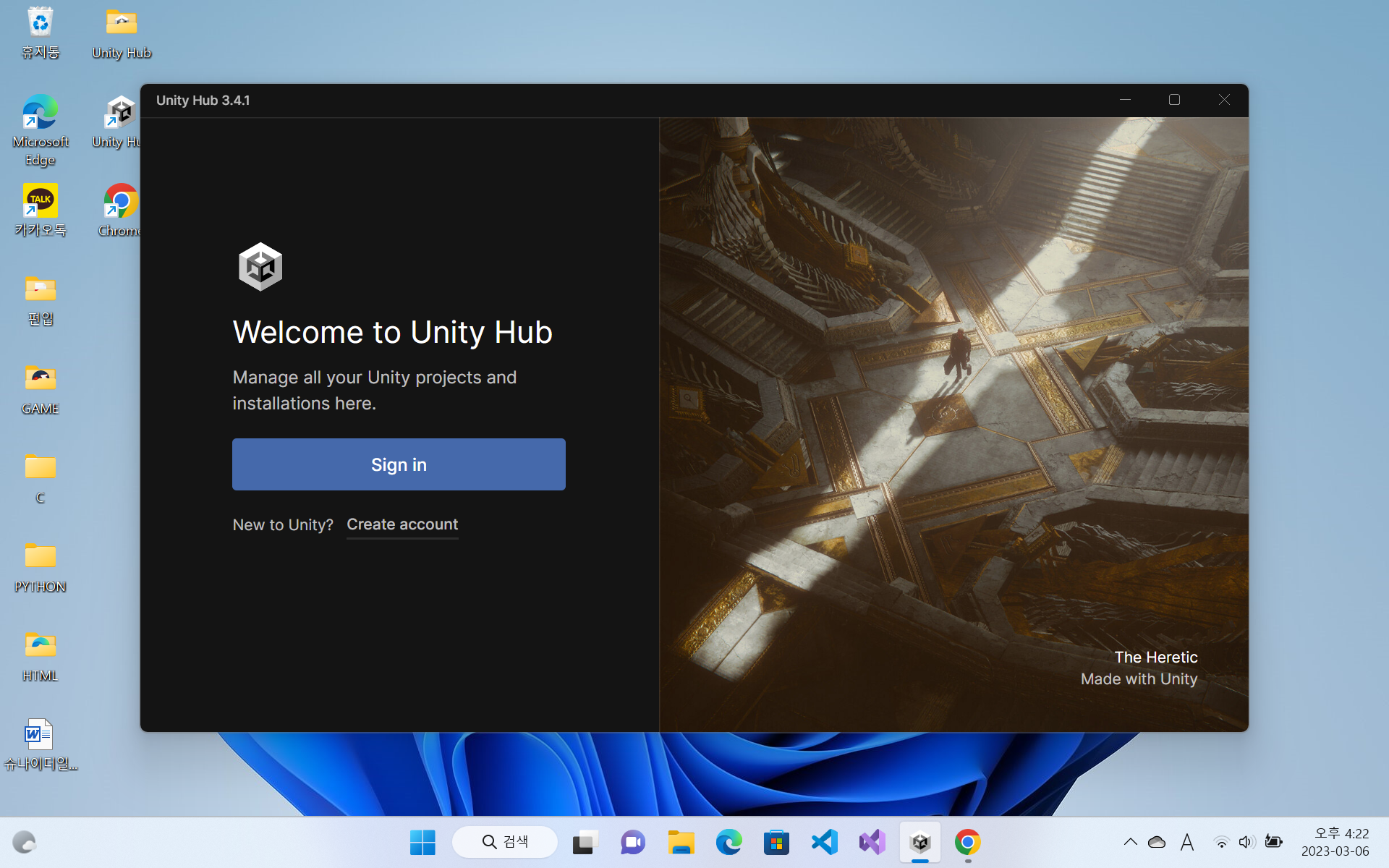Click the taskbar search box
1389x868 pixels.
click(x=505, y=842)
